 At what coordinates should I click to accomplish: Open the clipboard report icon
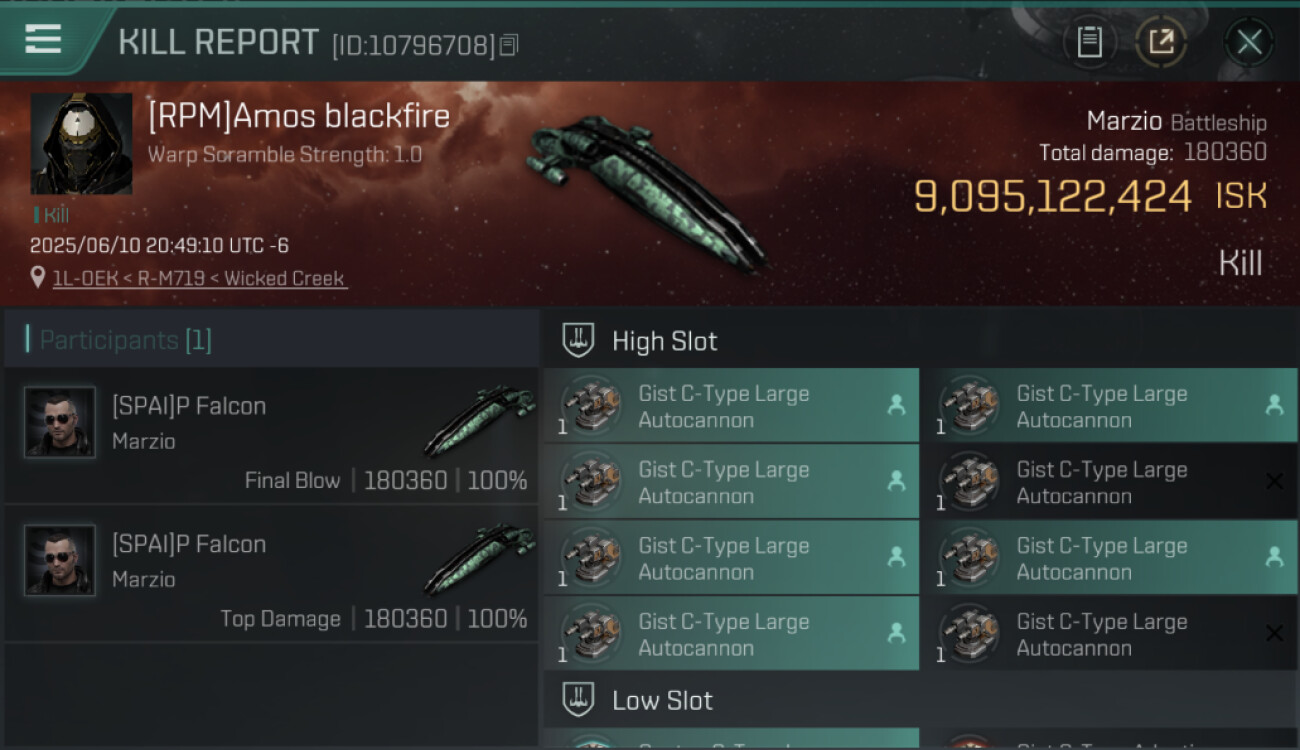pyautogui.click(x=1089, y=42)
